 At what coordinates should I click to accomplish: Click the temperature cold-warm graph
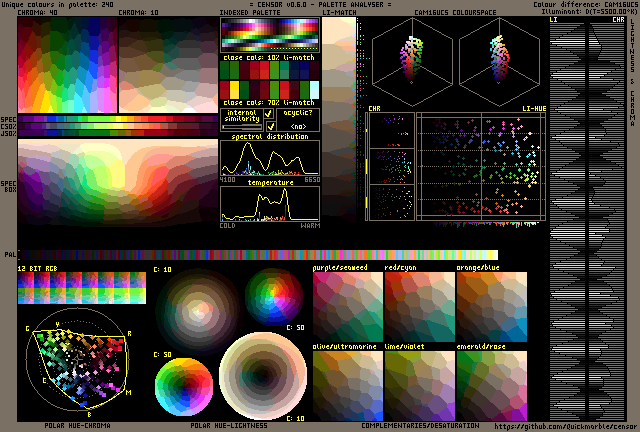pos(269,204)
